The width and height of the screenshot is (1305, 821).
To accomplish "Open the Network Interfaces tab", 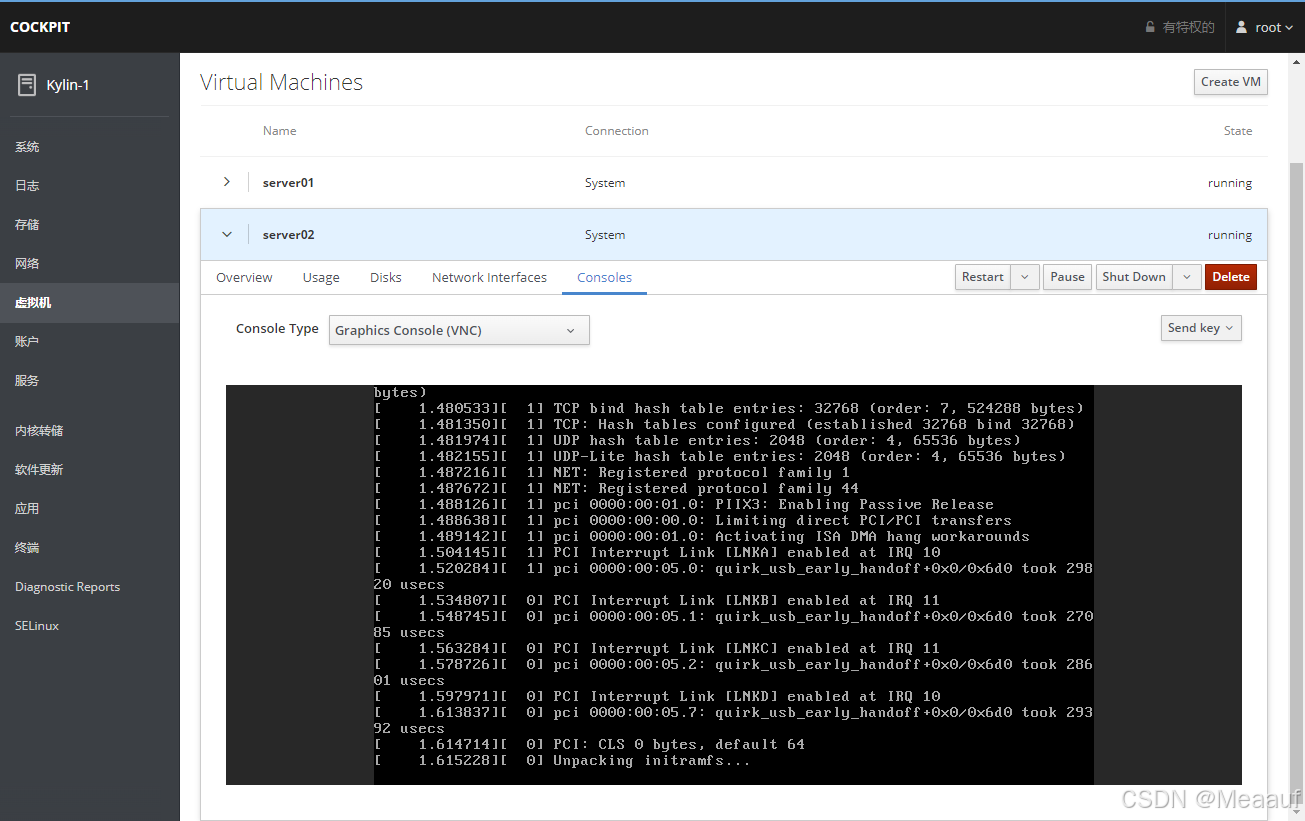I will coord(489,277).
